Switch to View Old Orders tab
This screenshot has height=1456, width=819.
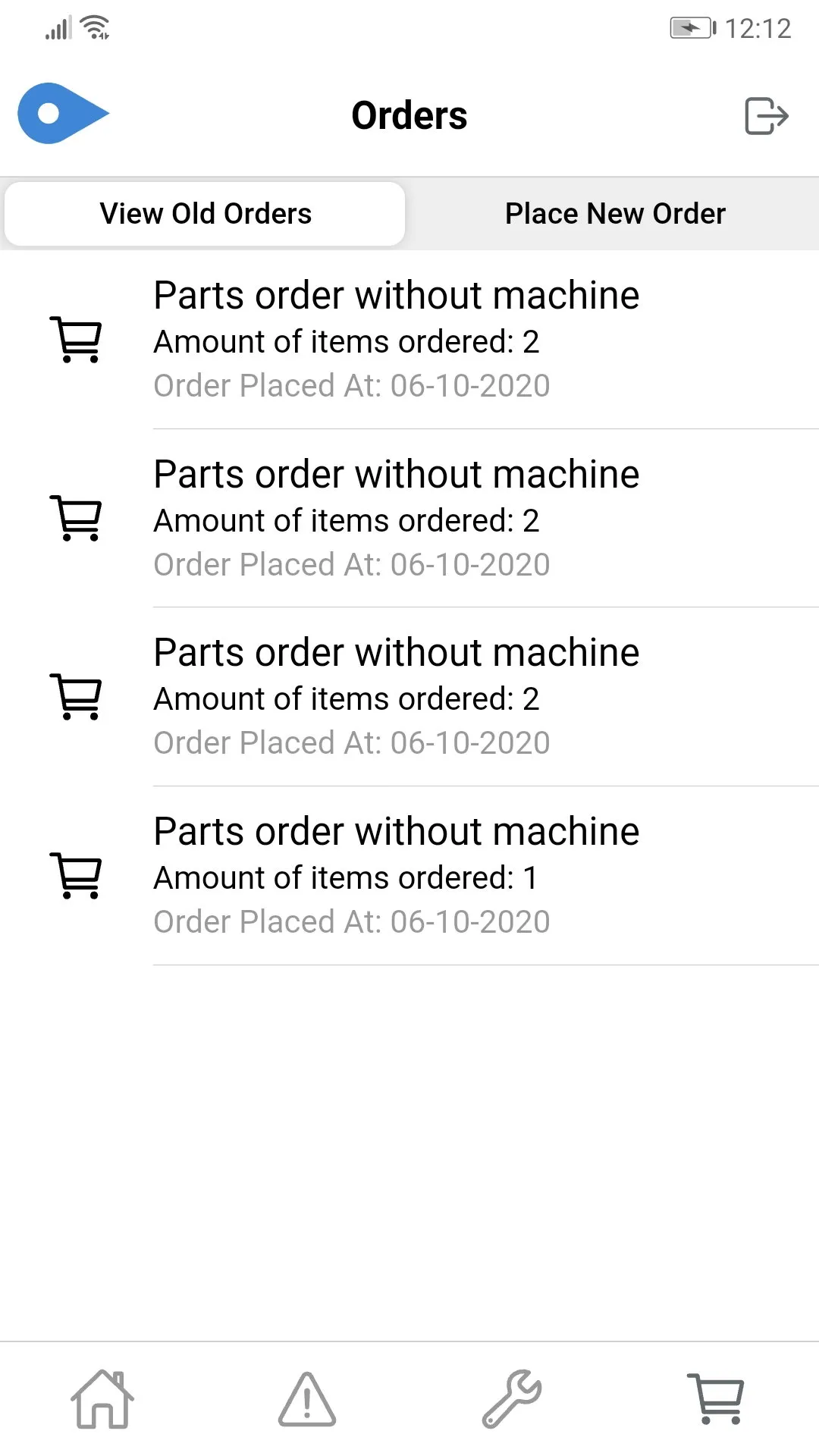click(x=205, y=214)
